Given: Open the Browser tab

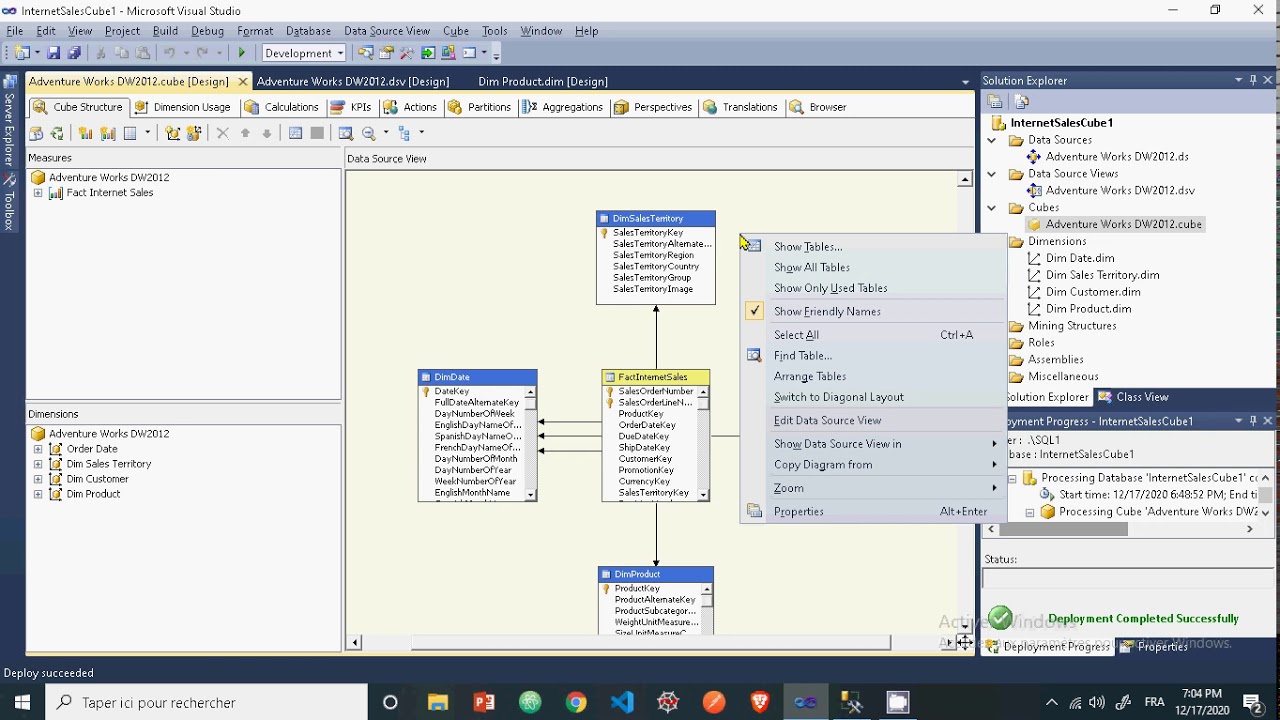Looking at the screenshot, I should (818, 107).
